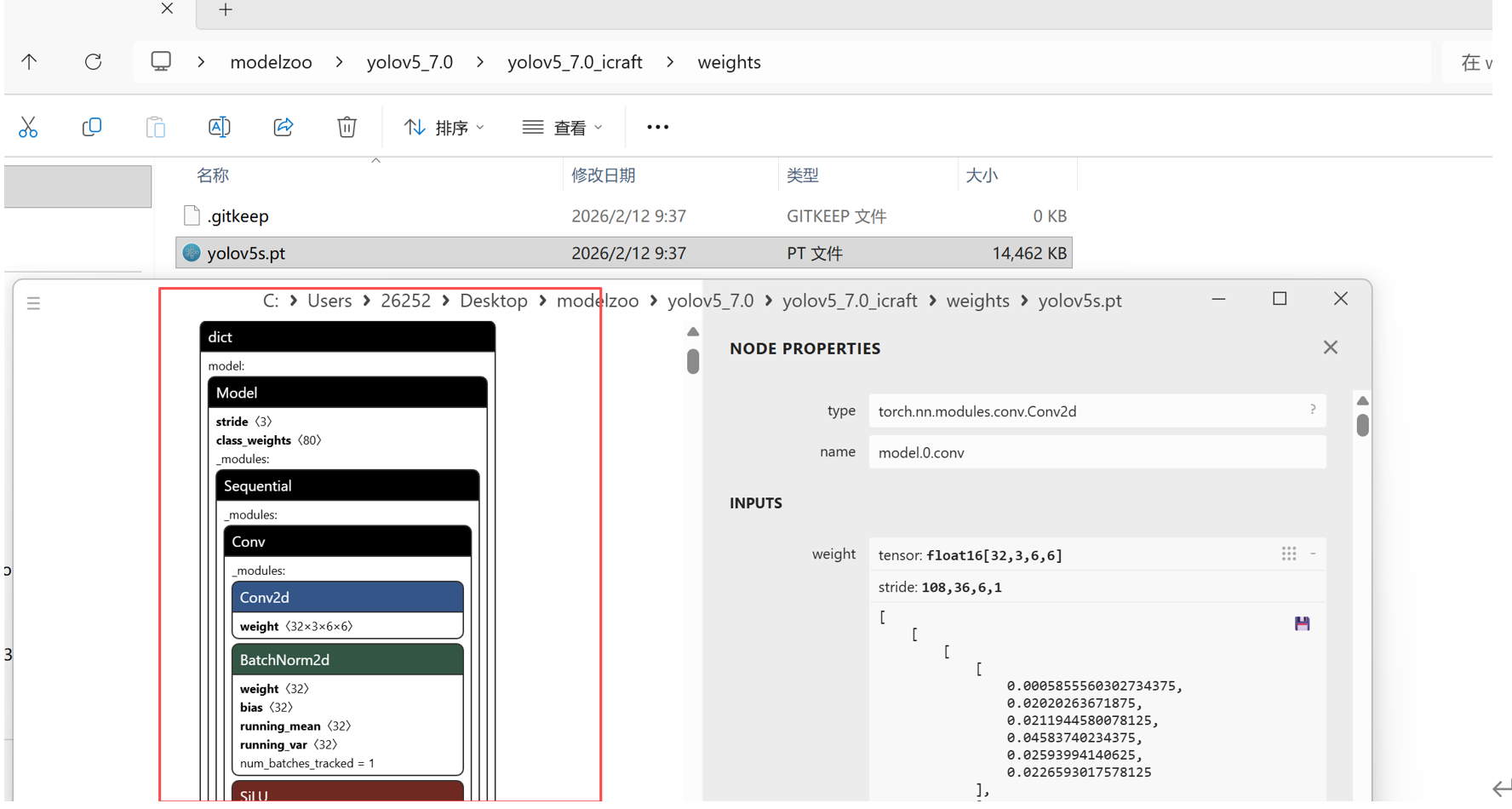Select the .gitkeep file row

(x=624, y=215)
